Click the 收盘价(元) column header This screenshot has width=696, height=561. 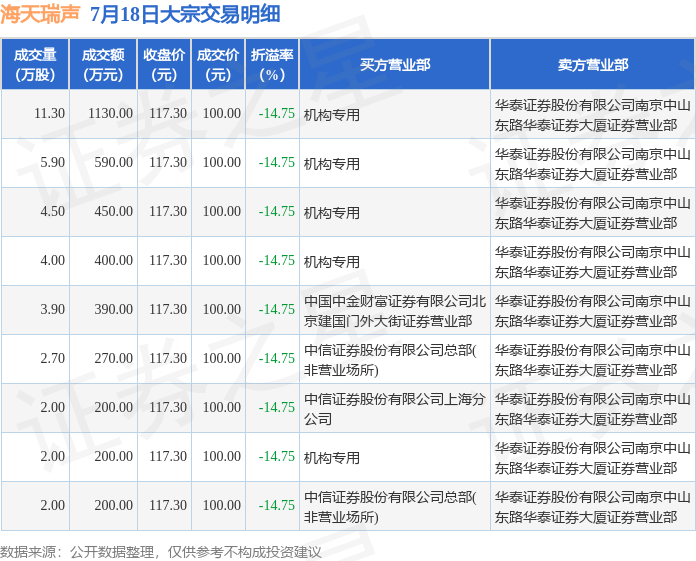[164, 64]
